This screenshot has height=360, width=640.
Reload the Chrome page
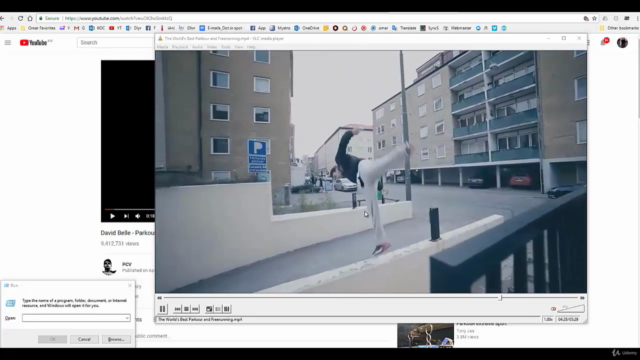[20, 18]
